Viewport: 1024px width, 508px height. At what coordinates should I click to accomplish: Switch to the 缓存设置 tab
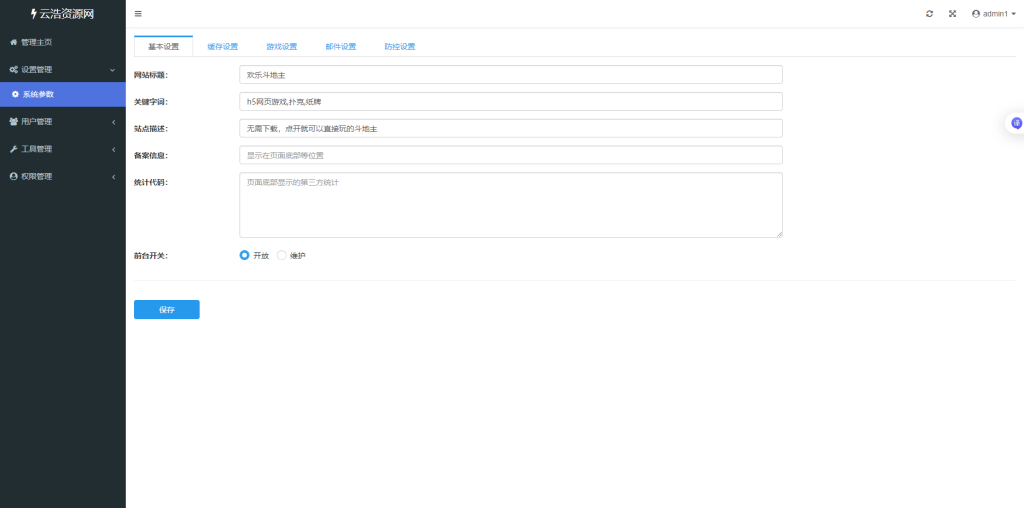coord(222,47)
